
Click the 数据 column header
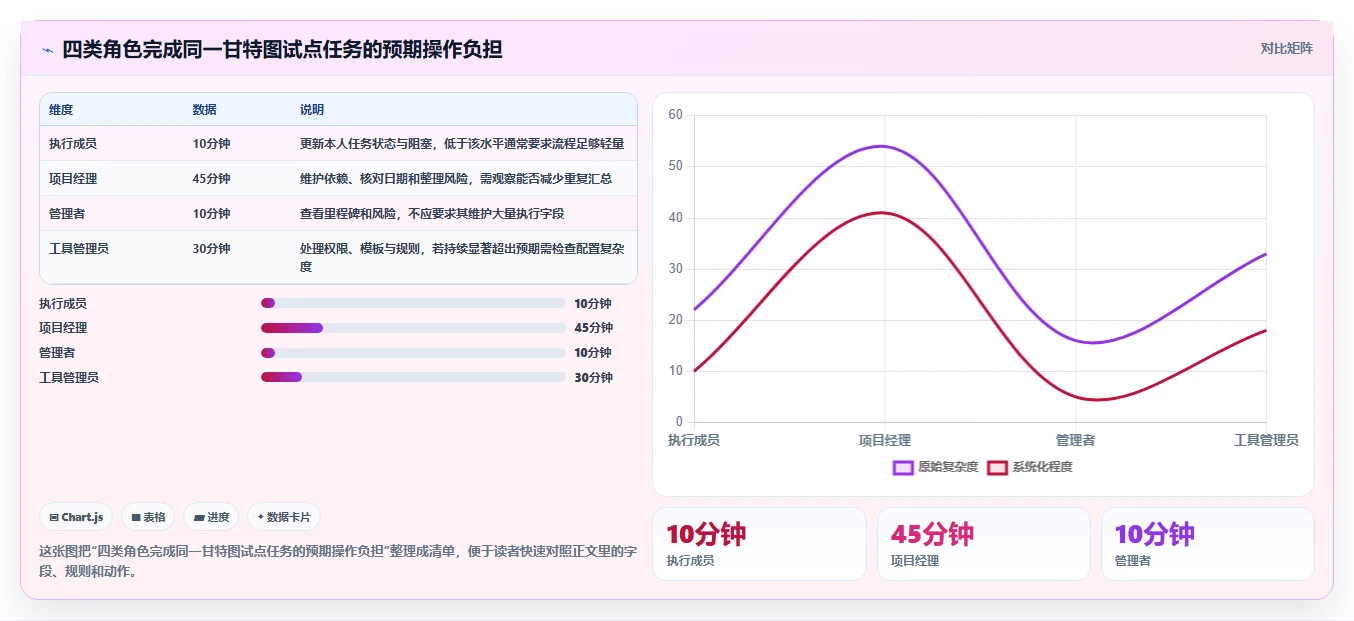pos(205,110)
